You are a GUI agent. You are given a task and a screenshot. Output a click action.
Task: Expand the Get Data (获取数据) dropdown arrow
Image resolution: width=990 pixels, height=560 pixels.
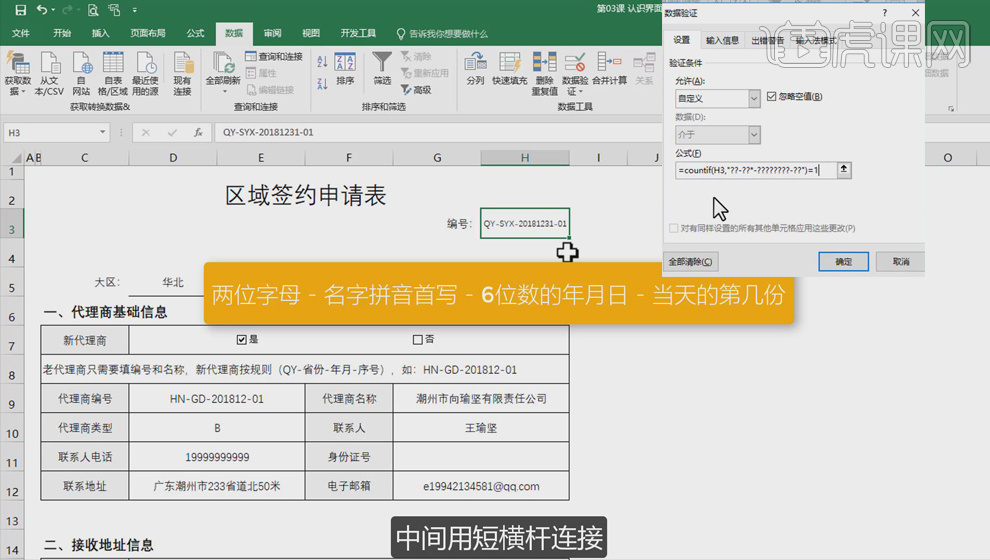click(23, 92)
